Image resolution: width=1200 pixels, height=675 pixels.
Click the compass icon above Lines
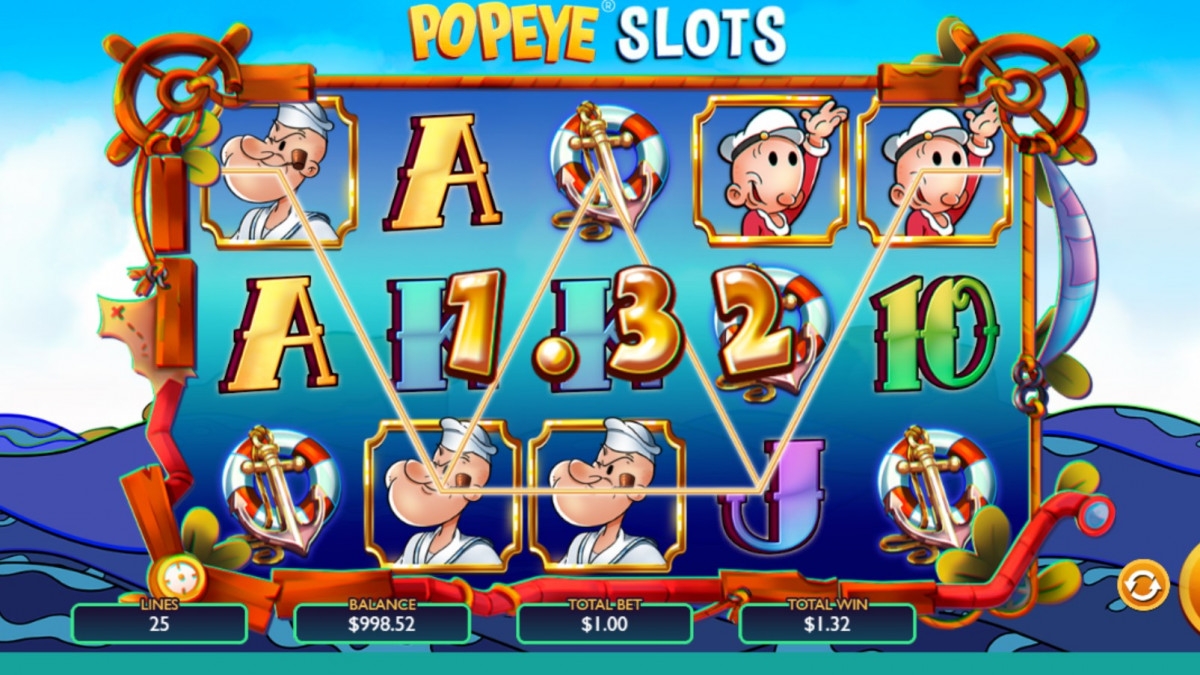[178, 577]
